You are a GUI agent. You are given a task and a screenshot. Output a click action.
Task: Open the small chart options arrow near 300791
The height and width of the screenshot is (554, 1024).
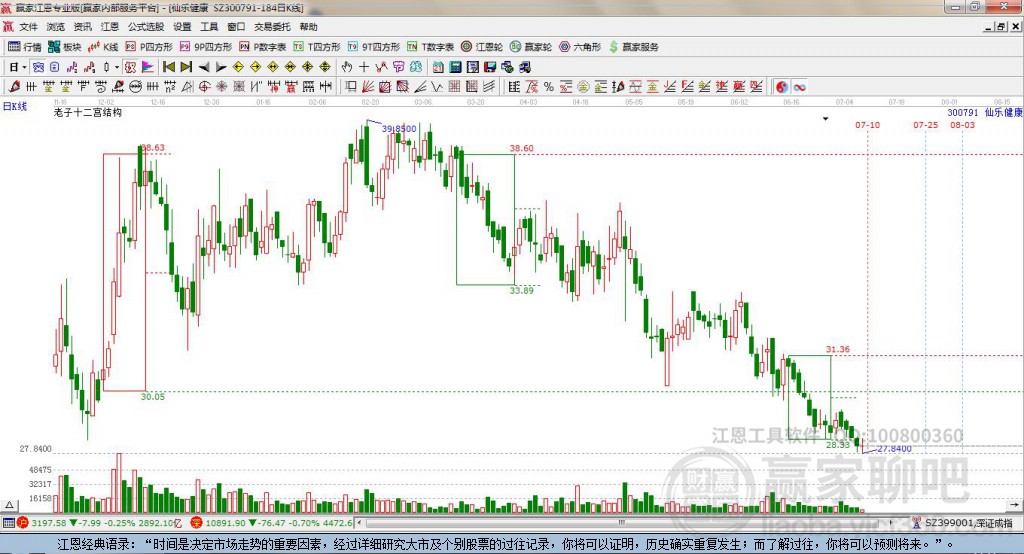[x=825, y=119]
